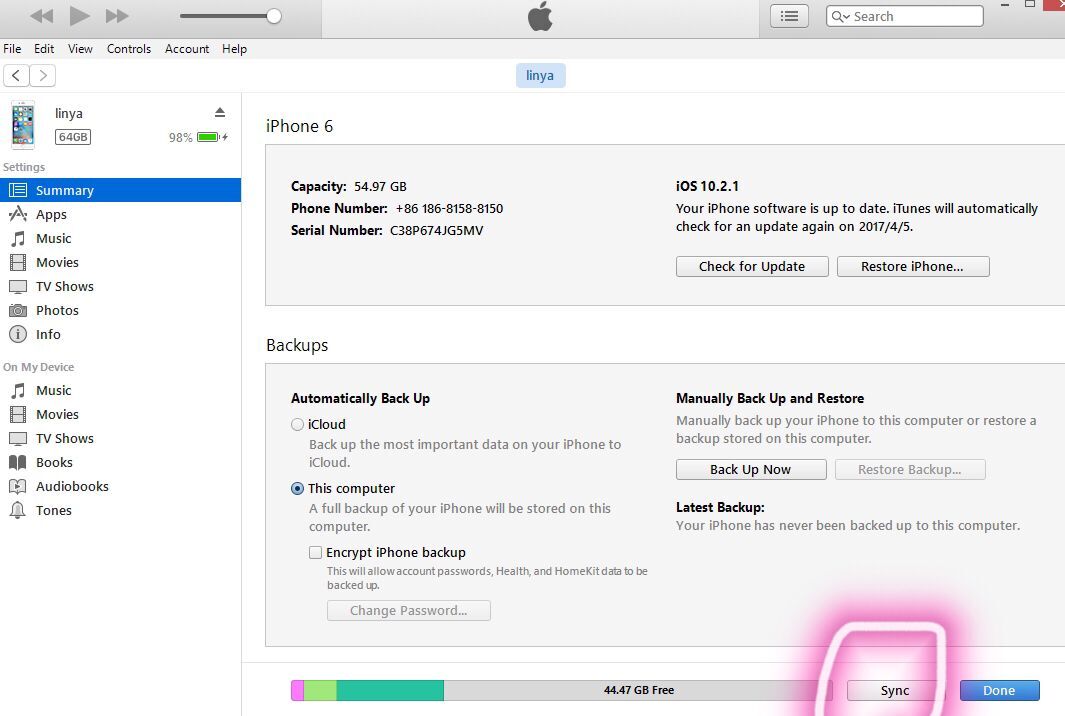1065x716 pixels.
Task: Open Photos in the Settings sidebar
Action: [57, 310]
